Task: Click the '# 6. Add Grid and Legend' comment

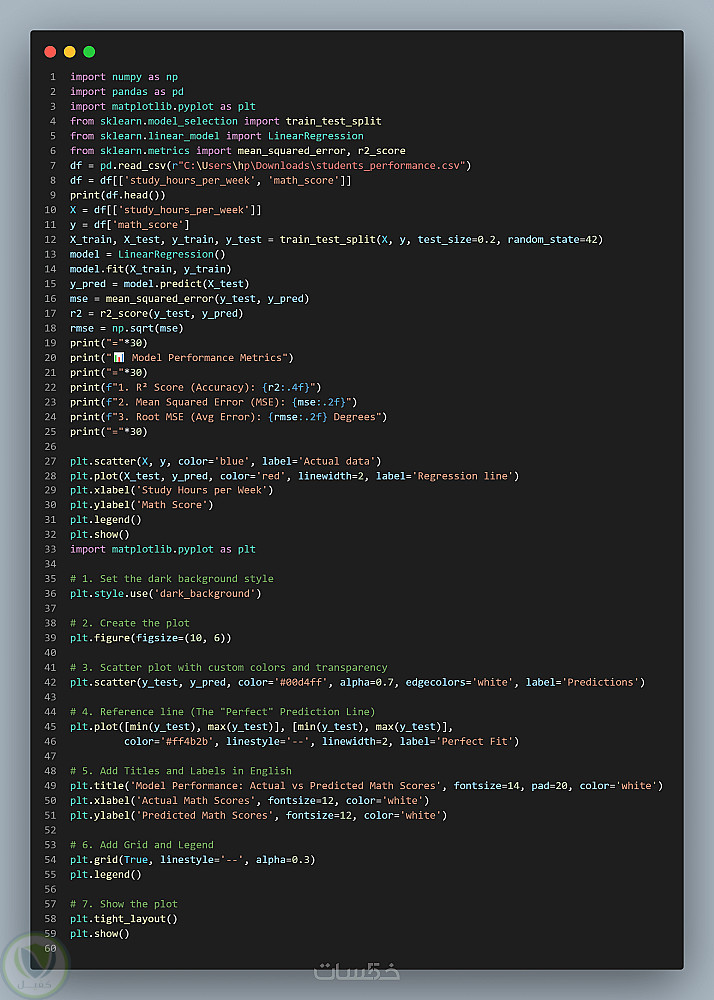Action: click(x=142, y=845)
